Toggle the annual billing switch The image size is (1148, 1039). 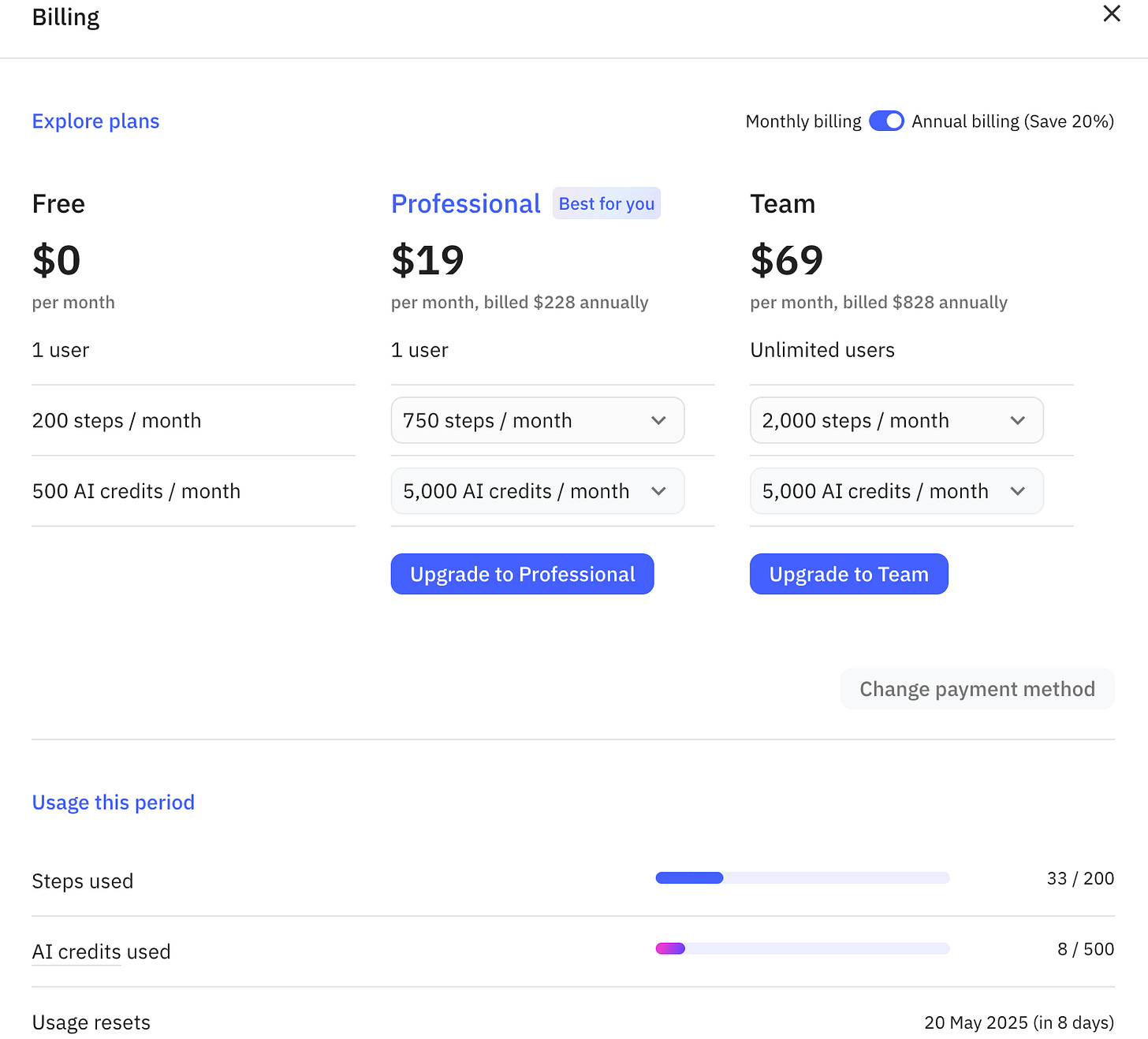click(886, 121)
